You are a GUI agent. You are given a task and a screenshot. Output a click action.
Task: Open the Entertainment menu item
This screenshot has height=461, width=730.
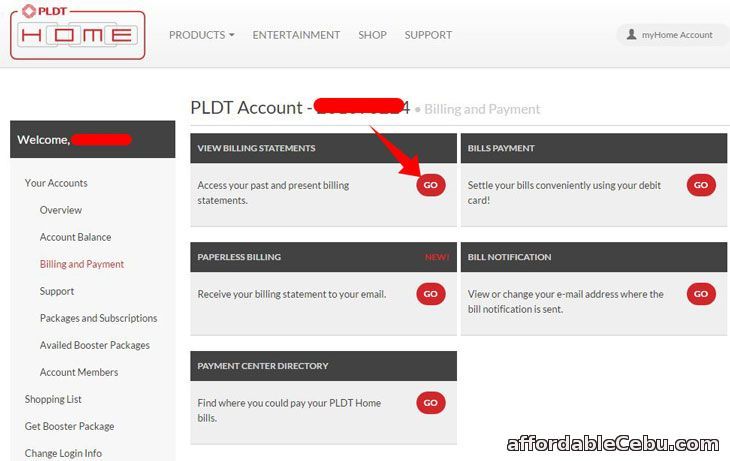pyautogui.click(x=296, y=35)
